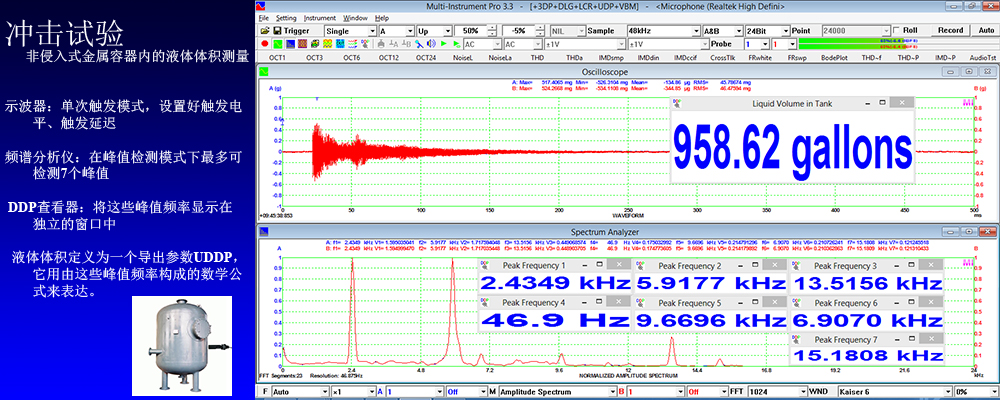Click the lower green input level meter
The image size is (1000, 400).
896,47
